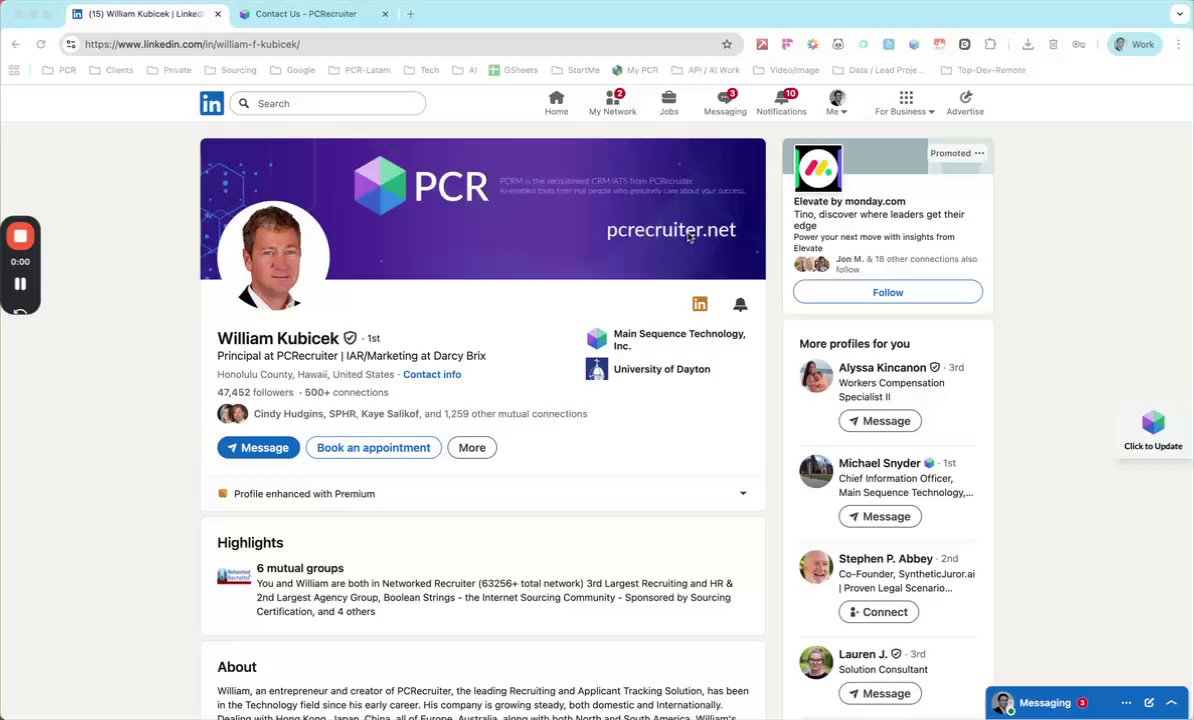View Notifications with badge of 10
1194x720 pixels.
point(781,103)
